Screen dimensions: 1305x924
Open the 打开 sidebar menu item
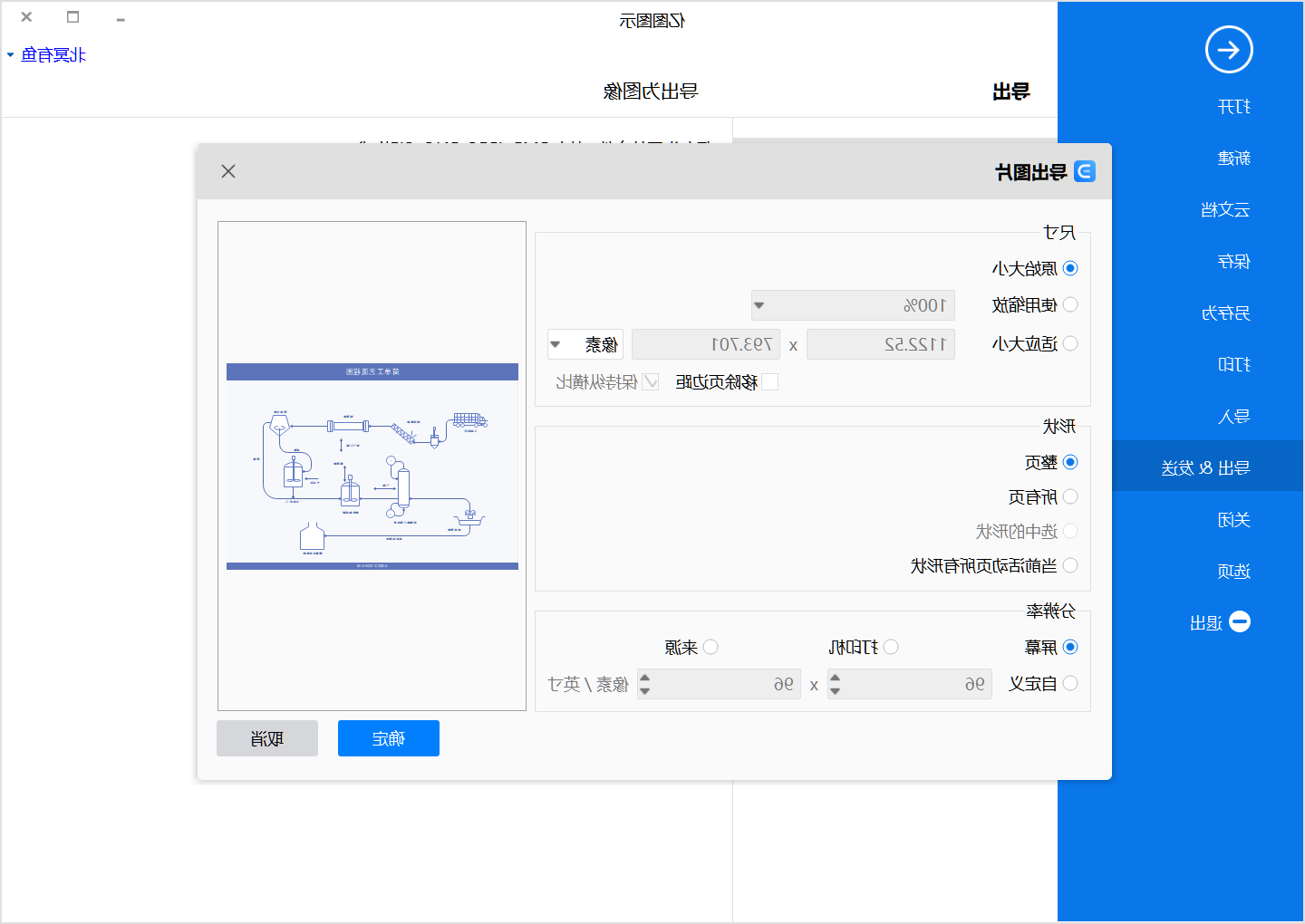pos(1234,107)
